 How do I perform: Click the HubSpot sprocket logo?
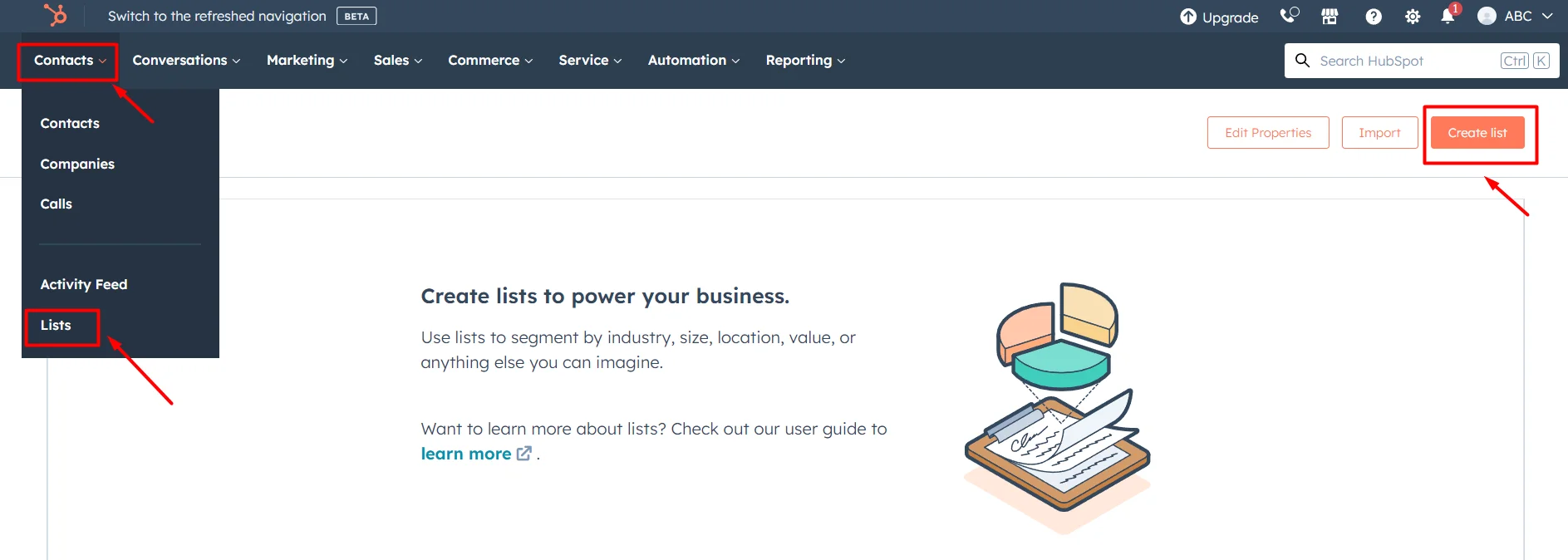(x=56, y=15)
